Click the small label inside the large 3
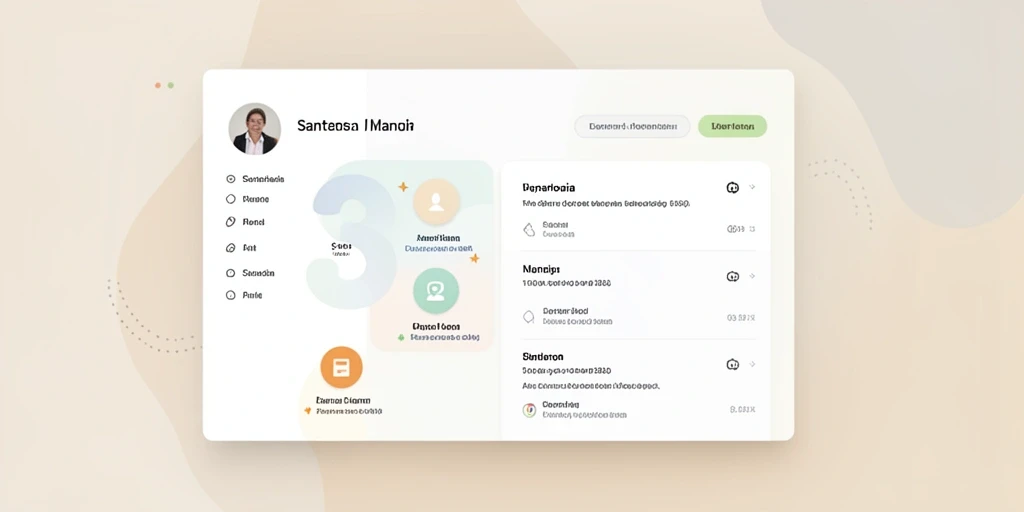The image size is (1024, 512). click(341, 248)
